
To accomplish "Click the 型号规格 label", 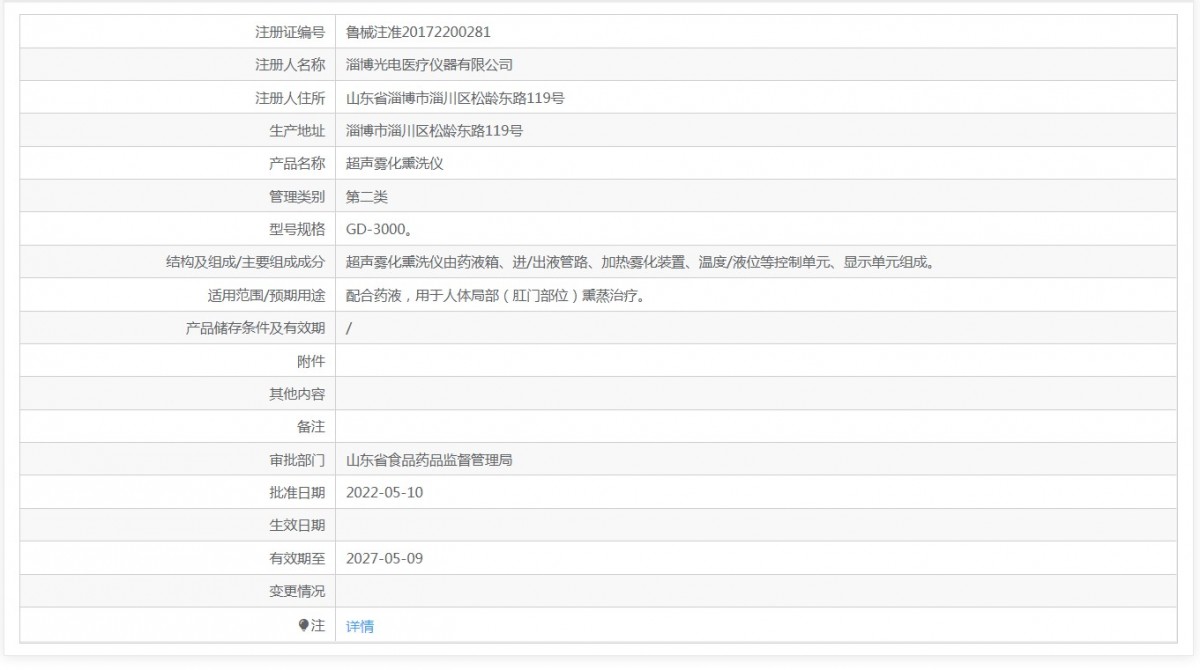I will [x=297, y=230].
